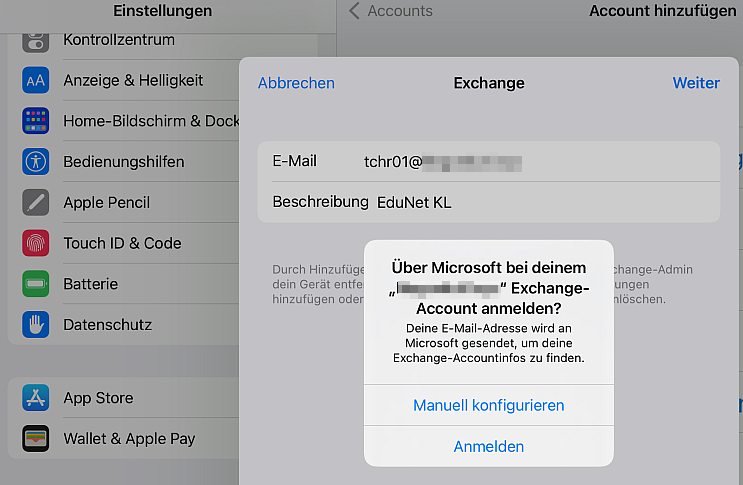Screen dimensions: 743x485
Task: Tap the Kontrollzentrum icon
Action: [x=36, y=41]
